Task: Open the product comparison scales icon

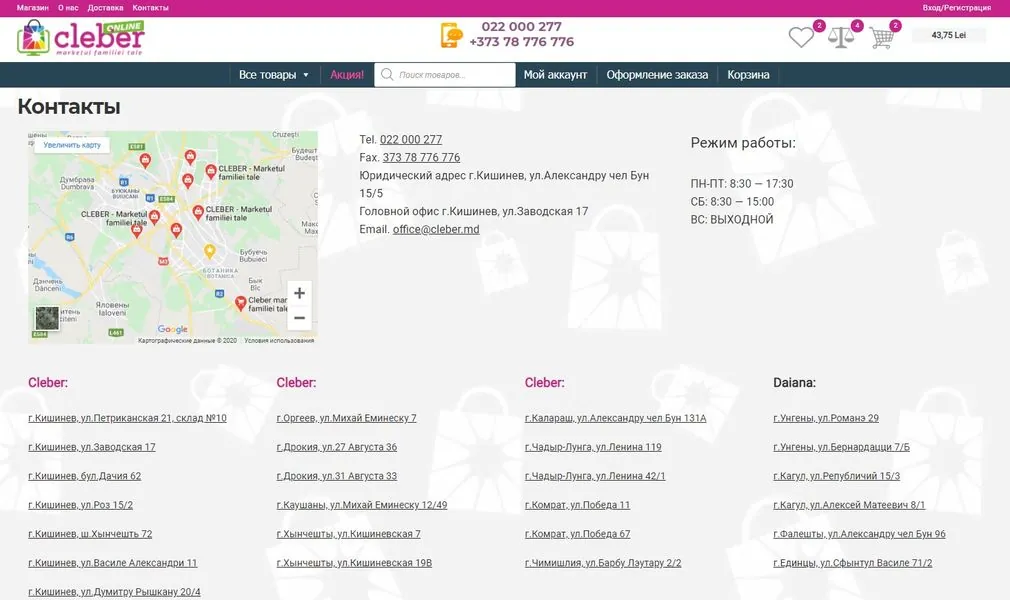Action: [841, 37]
